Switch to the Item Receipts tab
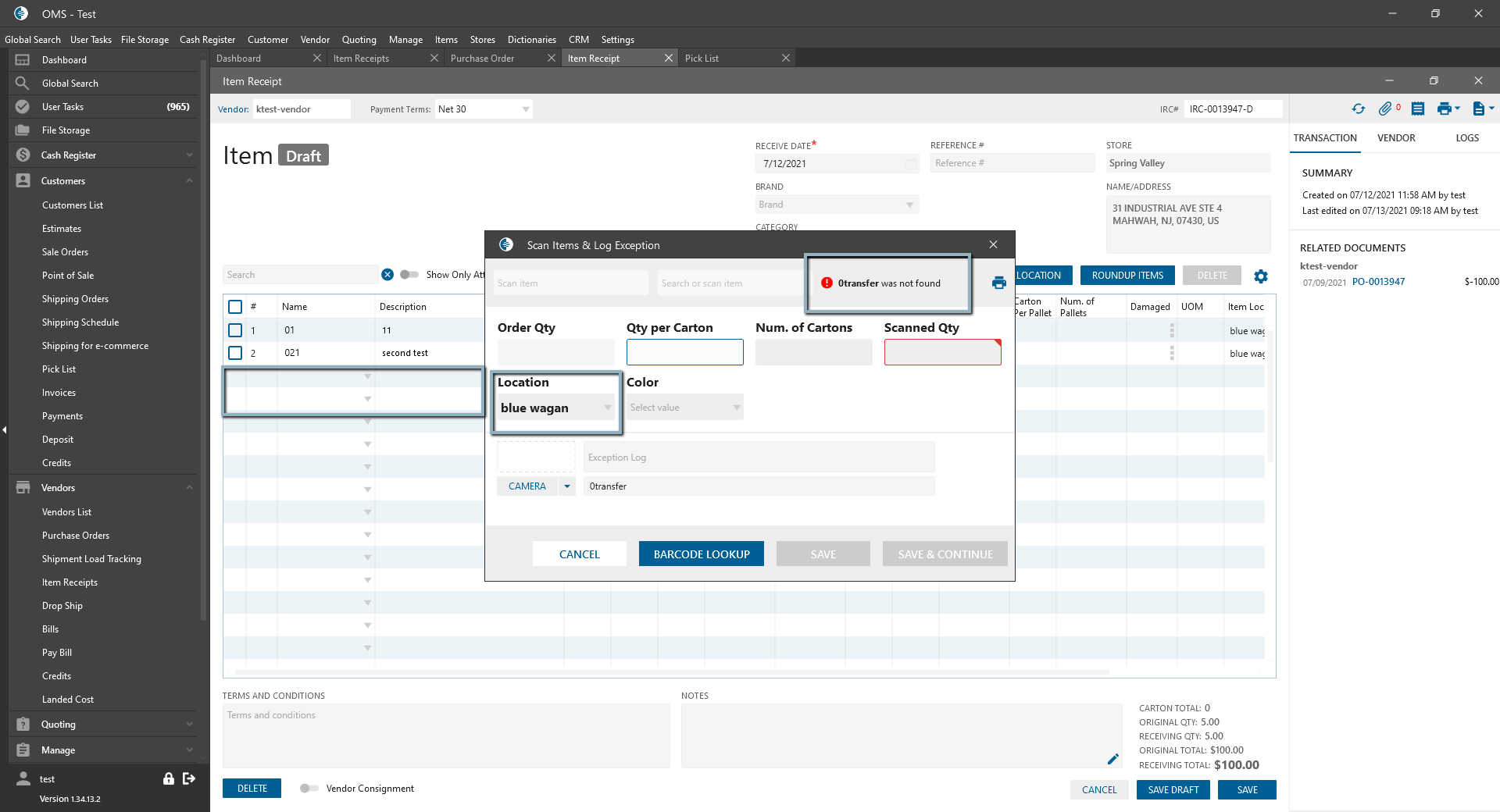The image size is (1500, 812). [x=386, y=59]
